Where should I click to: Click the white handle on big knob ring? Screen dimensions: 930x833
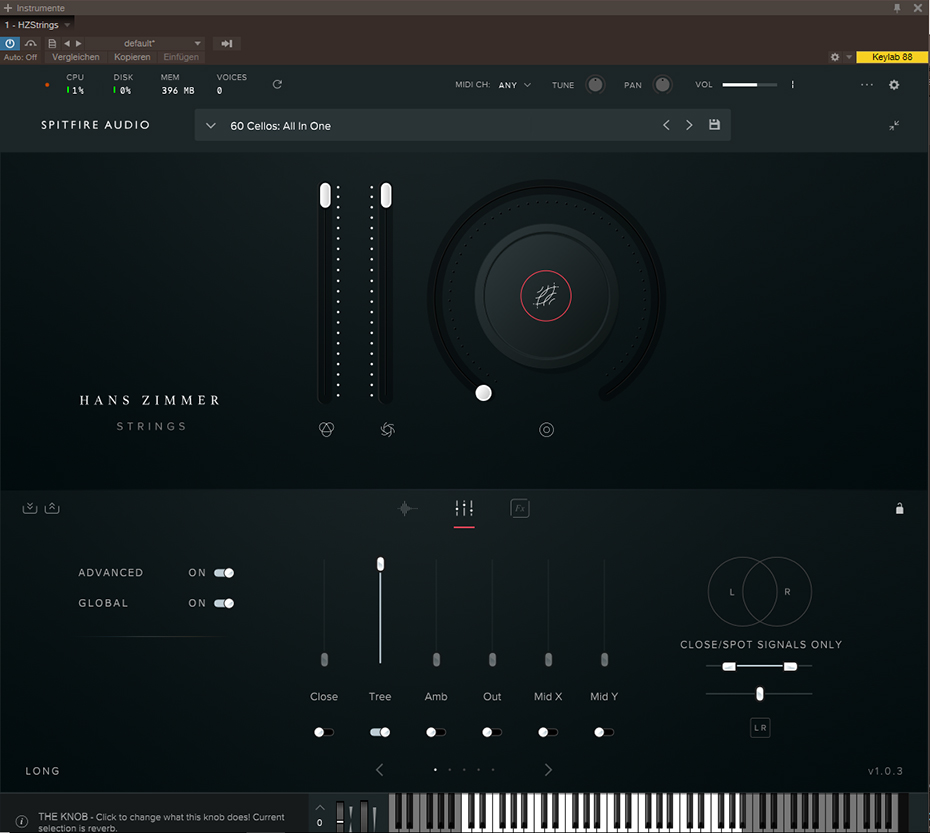pos(483,393)
